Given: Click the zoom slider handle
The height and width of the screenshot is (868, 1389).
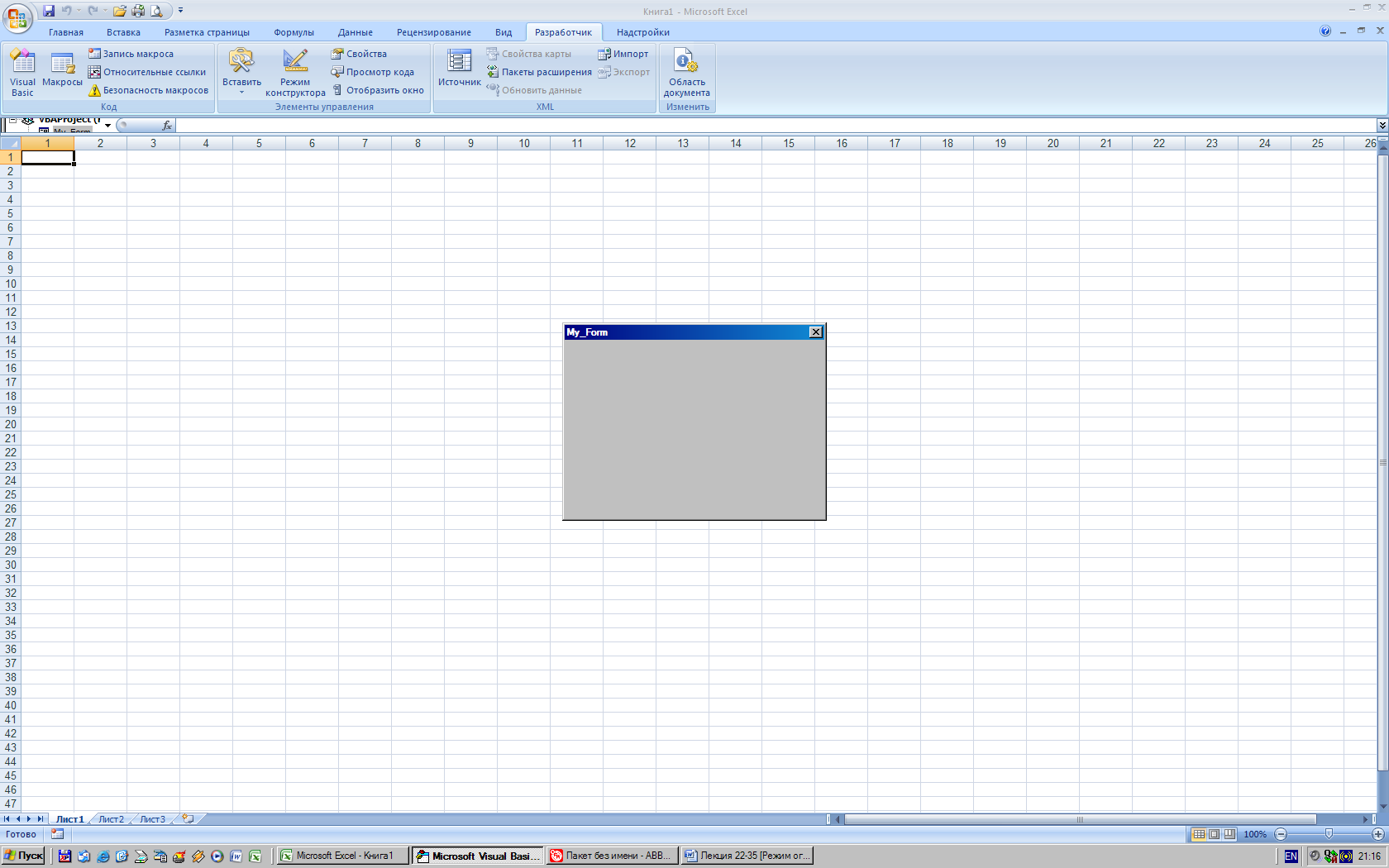Looking at the screenshot, I should point(1329,834).
